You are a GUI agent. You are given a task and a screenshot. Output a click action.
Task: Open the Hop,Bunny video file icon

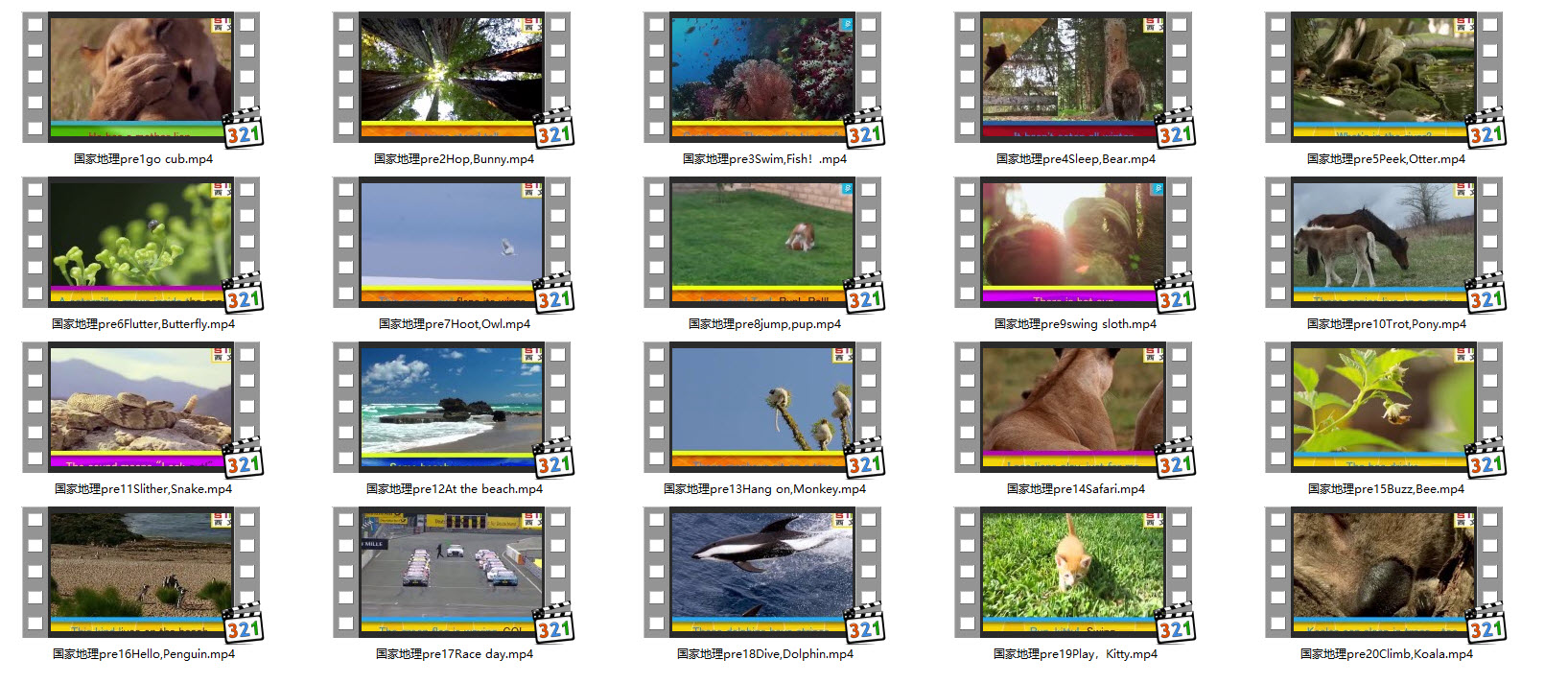[x=453, y=79]
